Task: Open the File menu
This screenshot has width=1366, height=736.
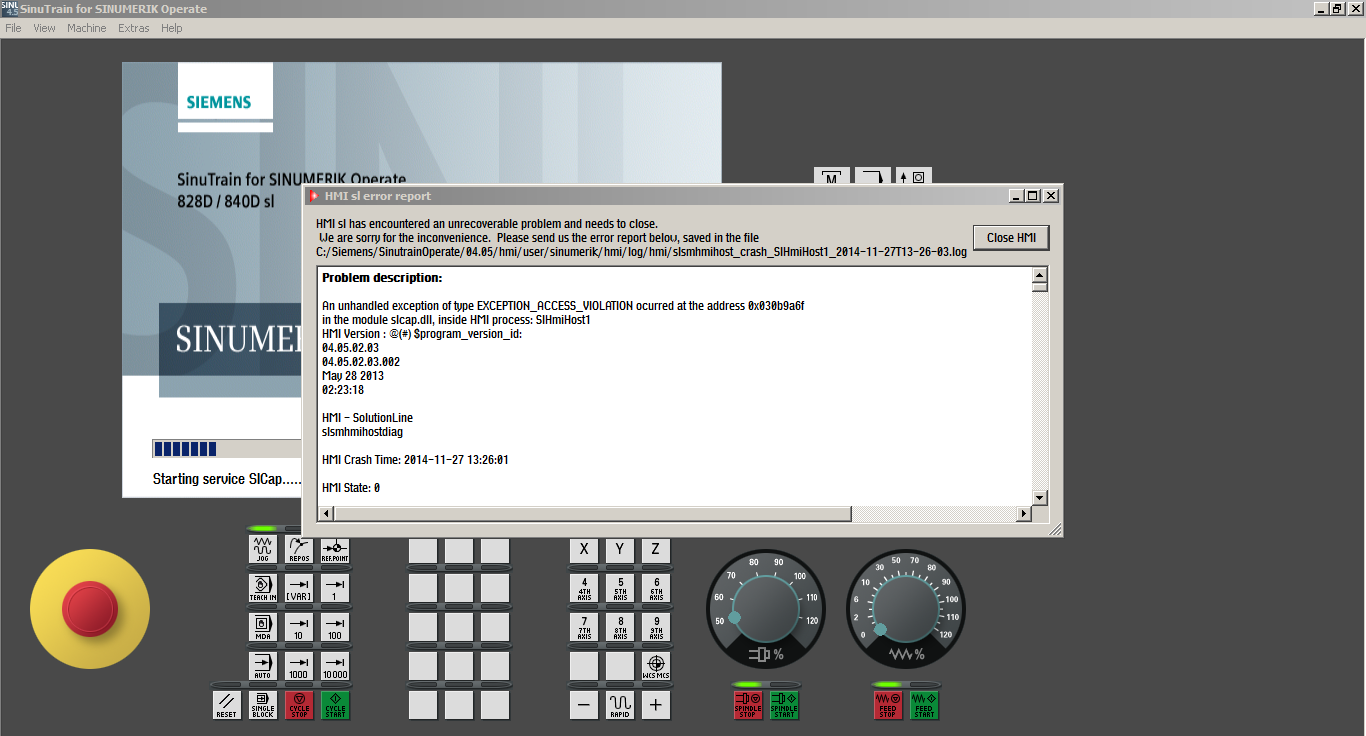Action: click(13, 28)
